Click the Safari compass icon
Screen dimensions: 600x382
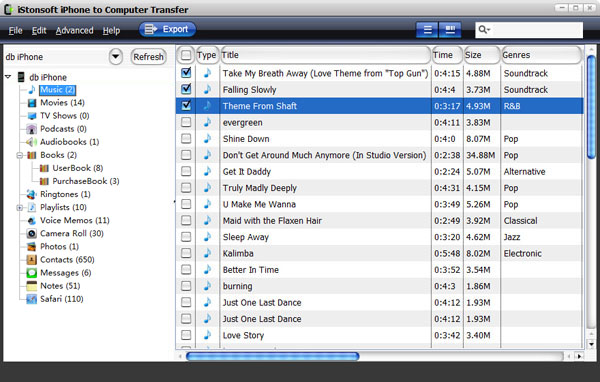click(x=31, y=299)
